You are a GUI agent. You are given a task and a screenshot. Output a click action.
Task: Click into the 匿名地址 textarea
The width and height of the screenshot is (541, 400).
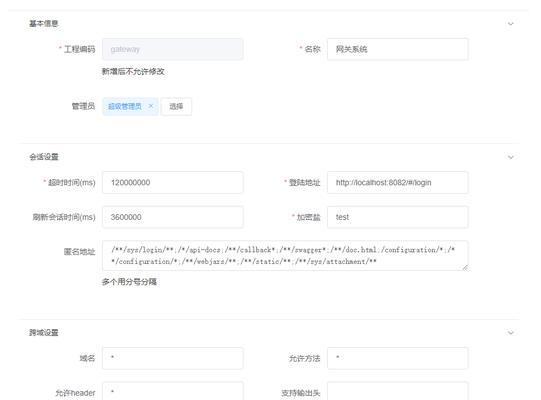click(x=285, y=255)
